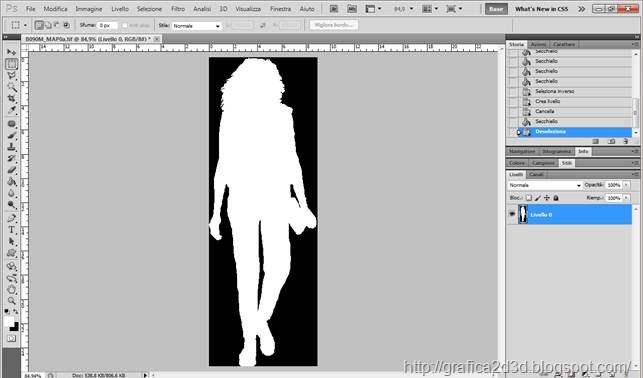Select the Clone Stamp tool
643x378 pixels.
11,147
